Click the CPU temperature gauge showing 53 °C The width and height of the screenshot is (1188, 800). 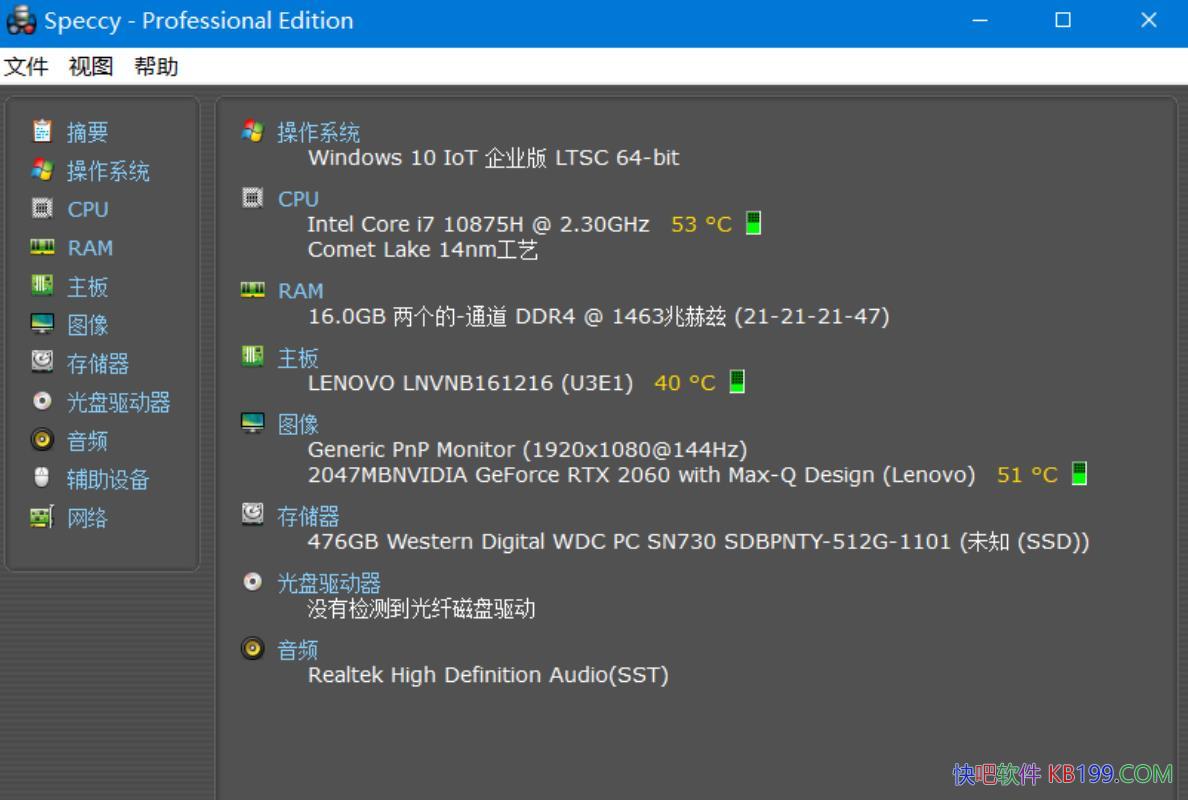(x=753, y=223)
